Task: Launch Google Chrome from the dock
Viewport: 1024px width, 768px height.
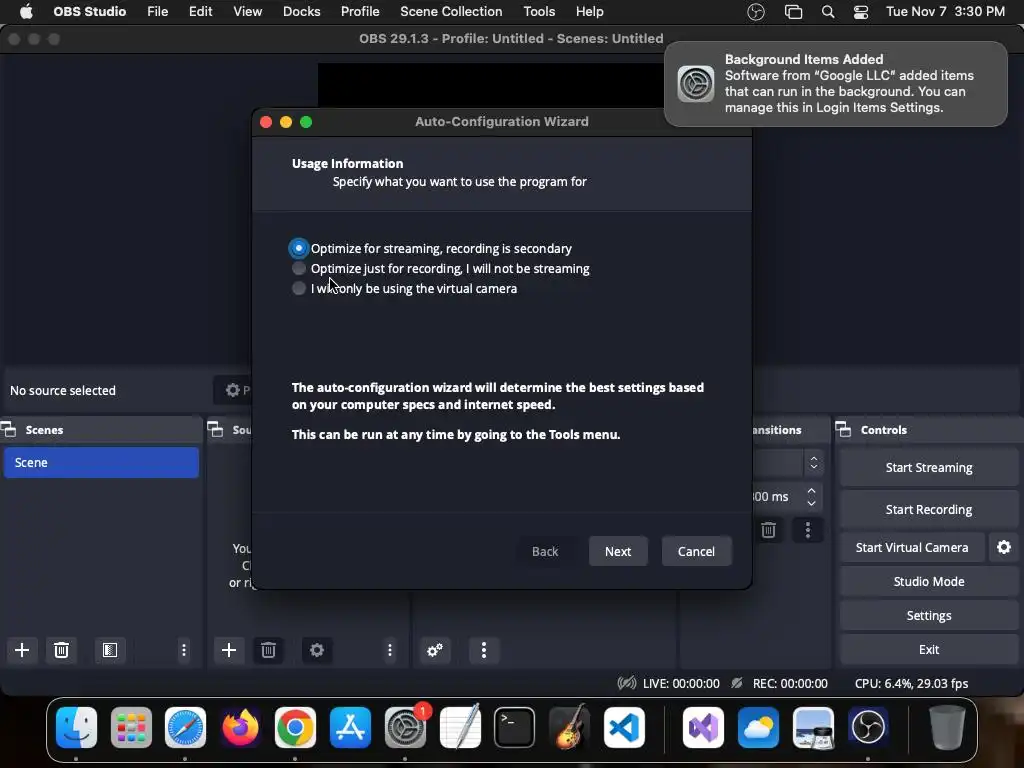Action: pyautogui.click(x=295, y=727)
